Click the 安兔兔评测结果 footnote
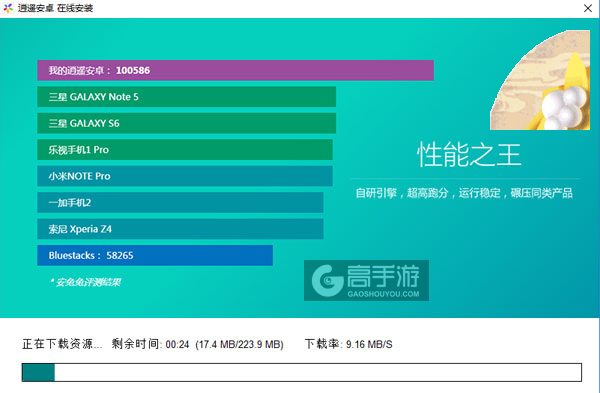The height and width of the screenshot is (393, 600). coord(85,282)
